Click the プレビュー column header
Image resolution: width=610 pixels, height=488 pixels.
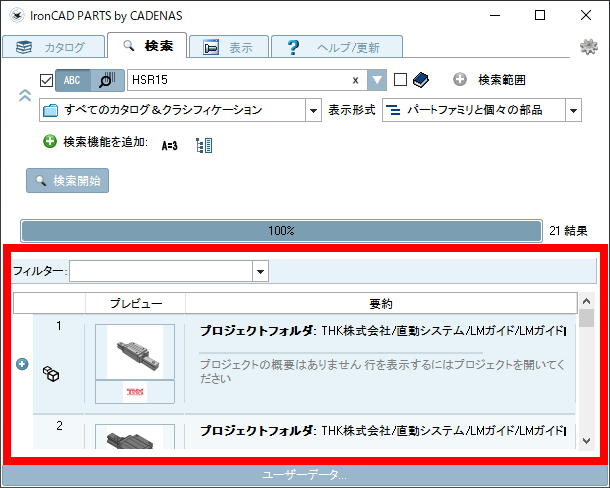(135, 303)
